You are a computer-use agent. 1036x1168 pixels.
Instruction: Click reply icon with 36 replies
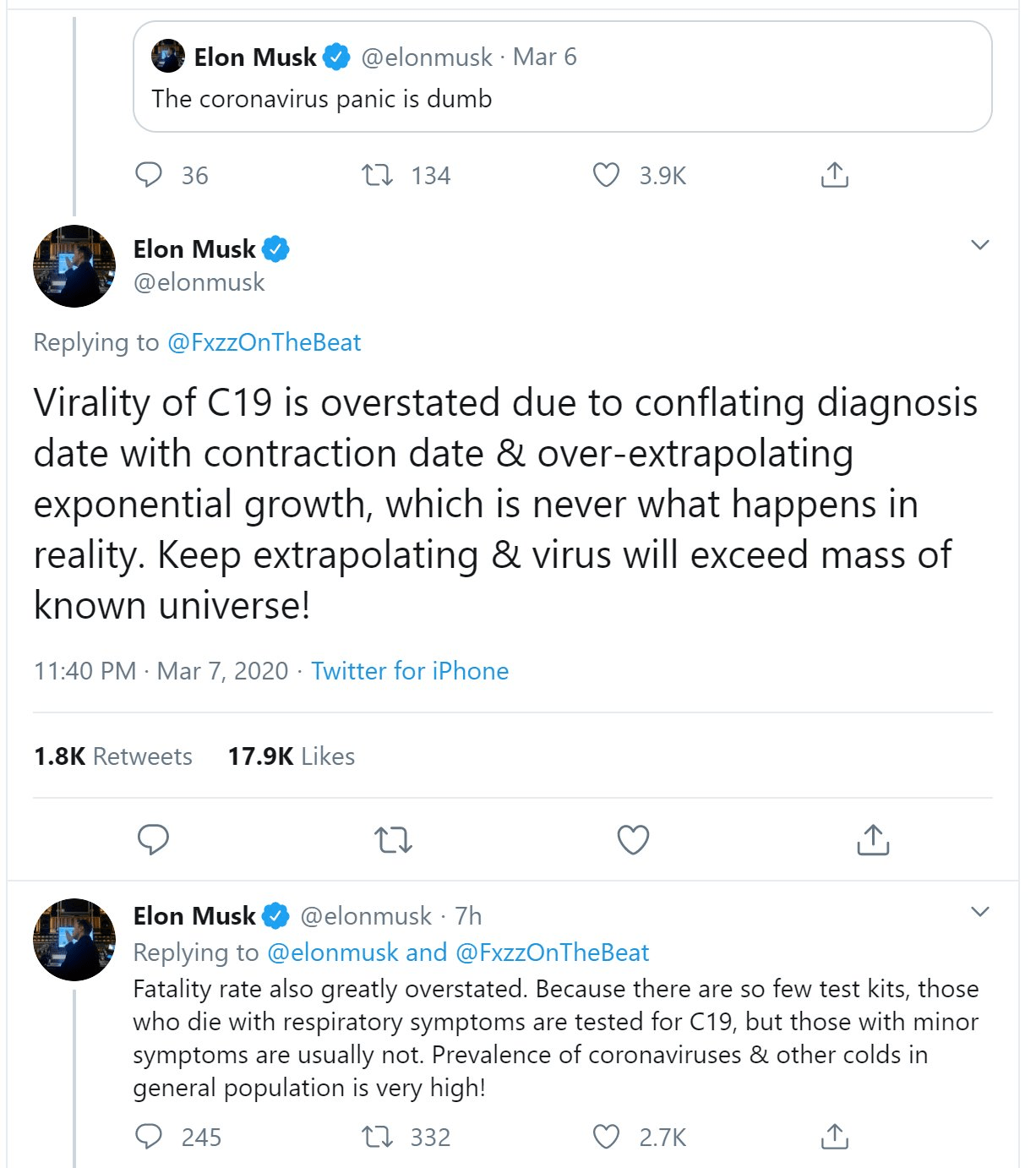149,175
